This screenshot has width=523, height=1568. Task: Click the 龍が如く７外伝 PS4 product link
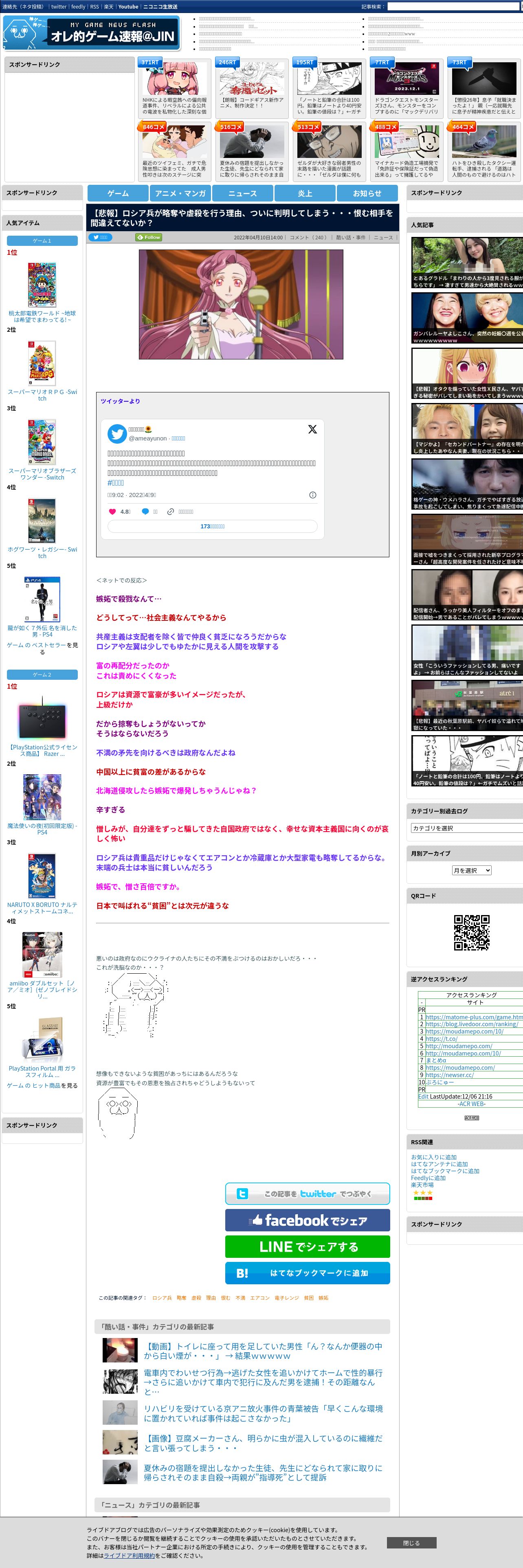pos(42,631)
